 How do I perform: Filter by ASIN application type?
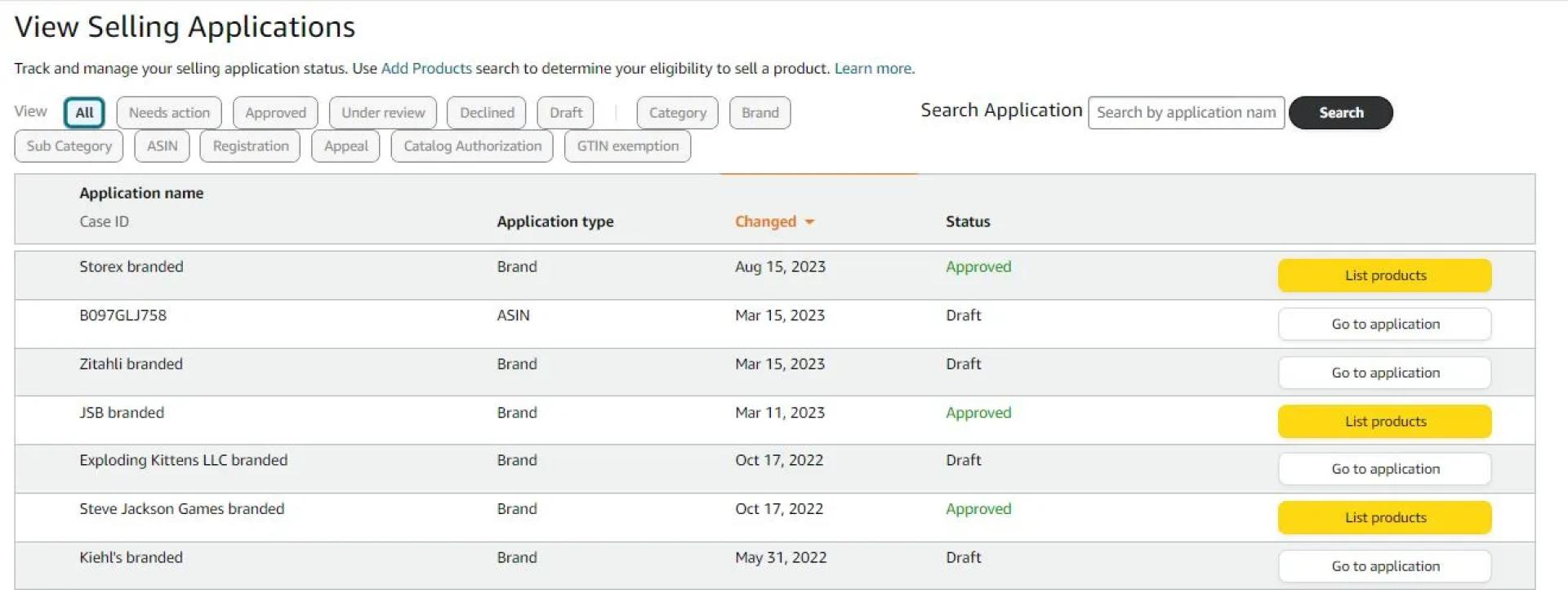pyautogui.click(x=162, y=146)
